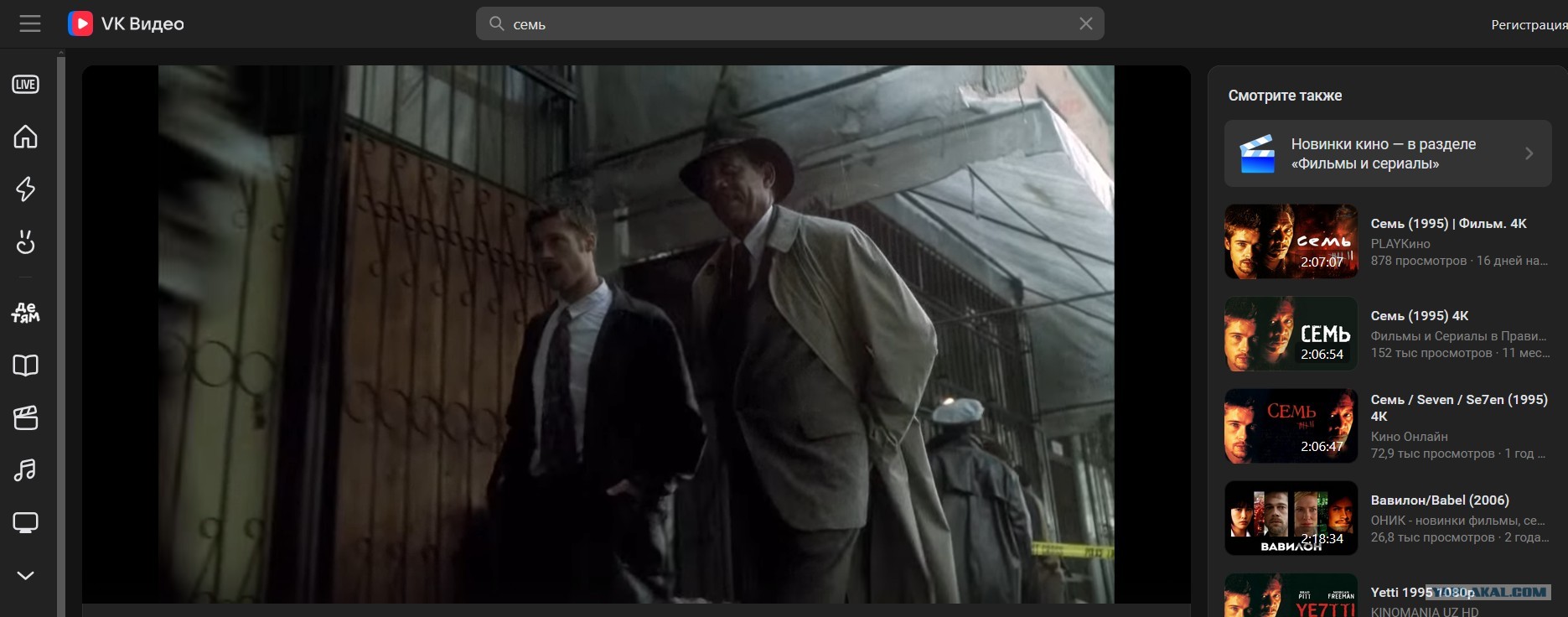Click the magnifier icon in search bar
The image size is (1568, 617).
coord(497,24)
